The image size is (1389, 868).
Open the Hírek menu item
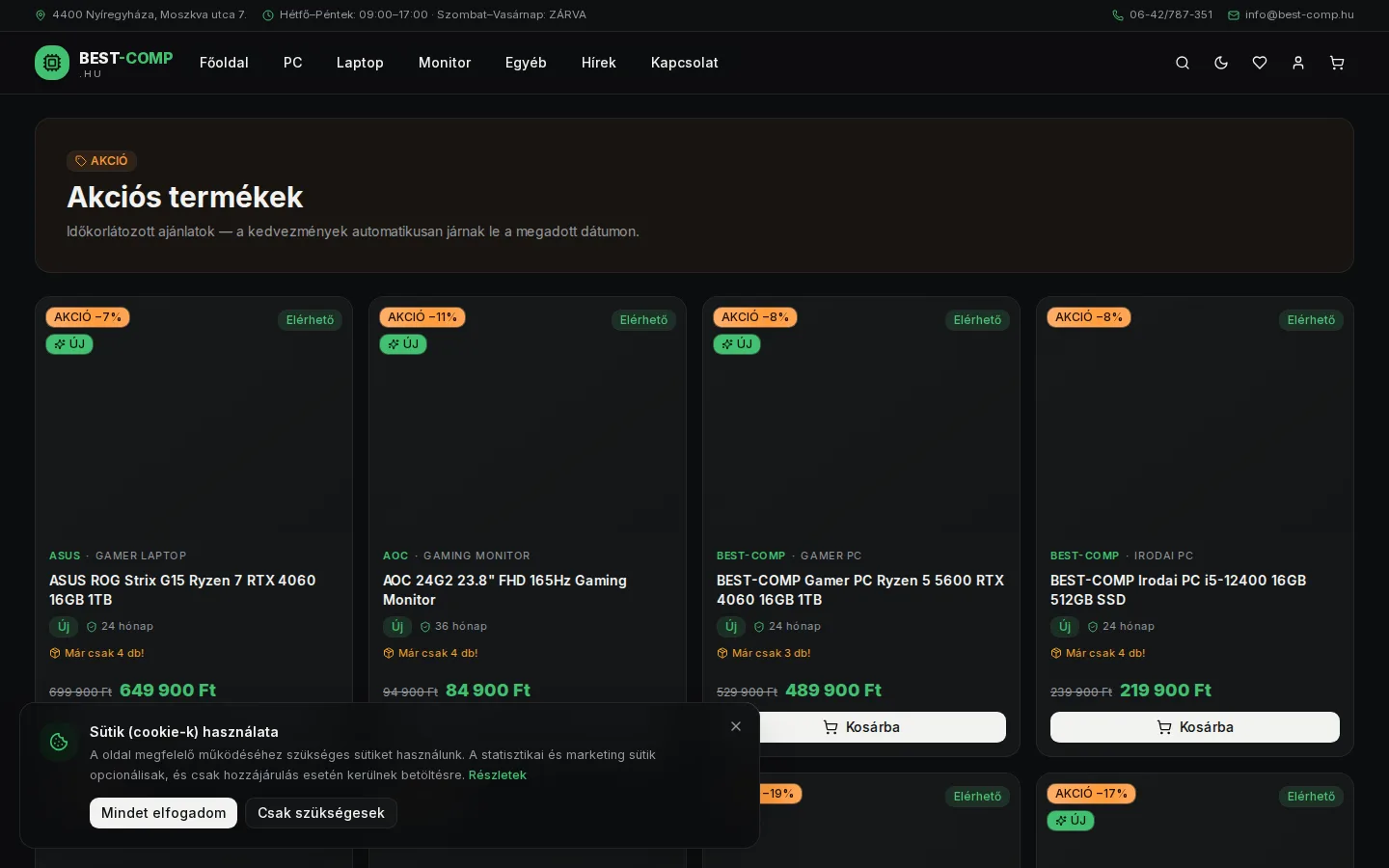[599, 63]
